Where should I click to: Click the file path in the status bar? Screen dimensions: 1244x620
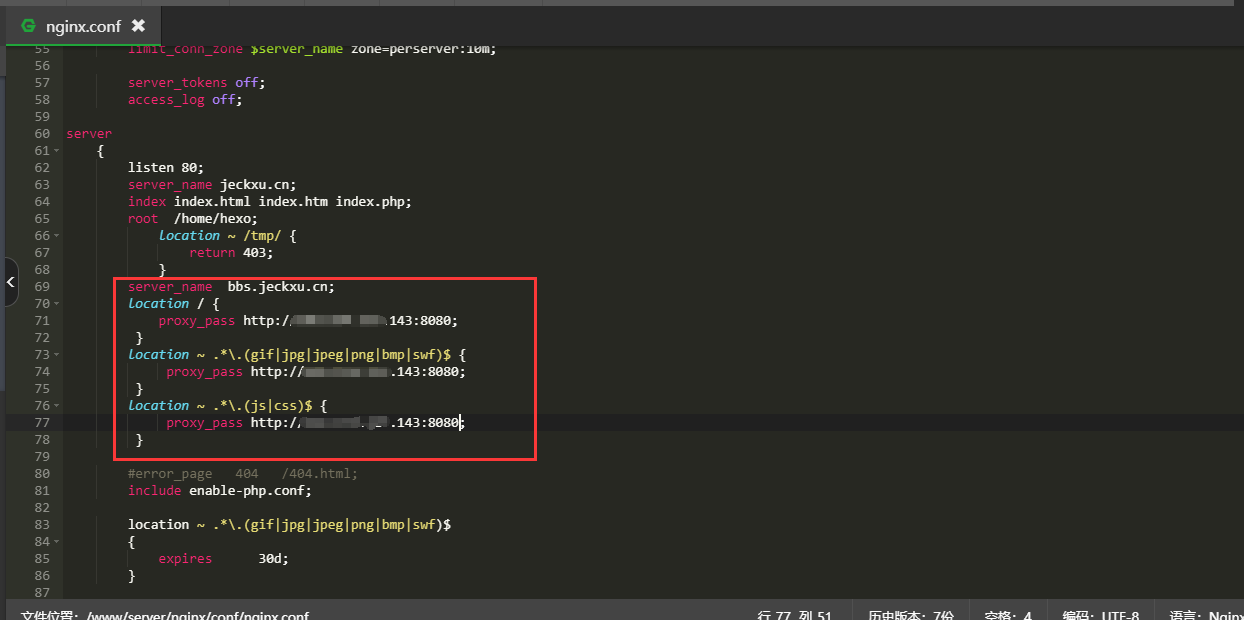click(x=165, y=614)
